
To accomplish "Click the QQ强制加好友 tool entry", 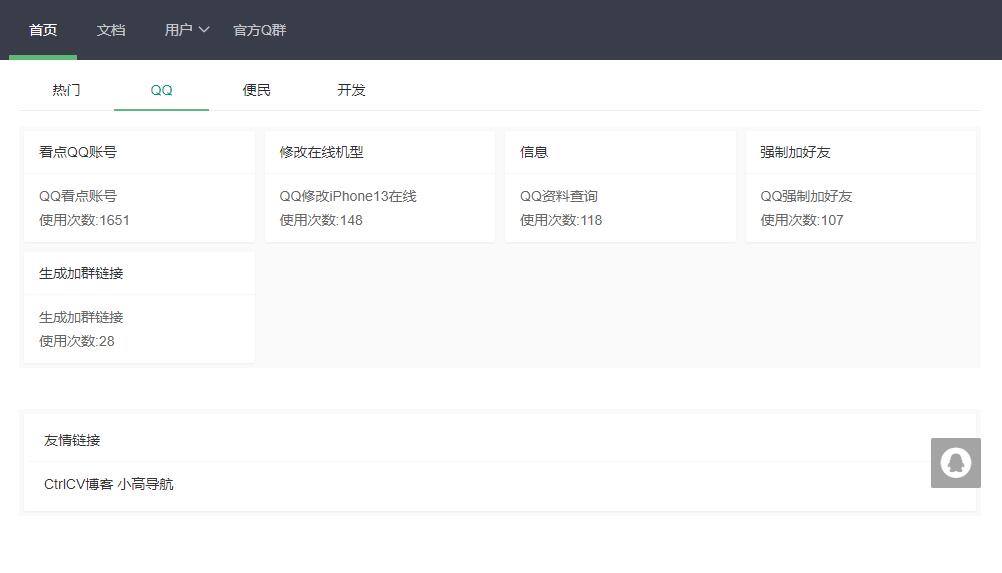I will tap(806, 196).
